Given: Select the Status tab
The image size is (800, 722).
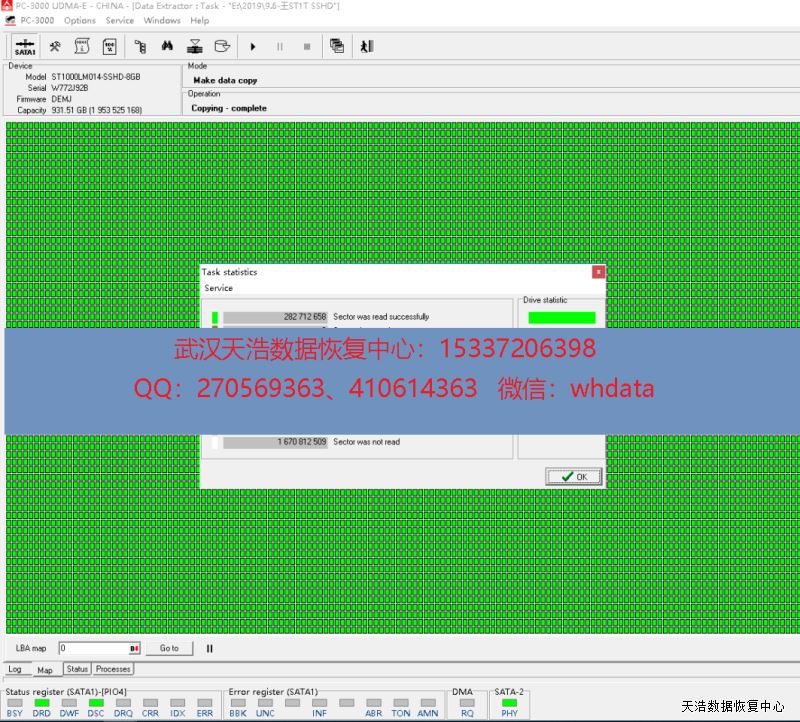Looking at the screenshot, I should 77,669.
